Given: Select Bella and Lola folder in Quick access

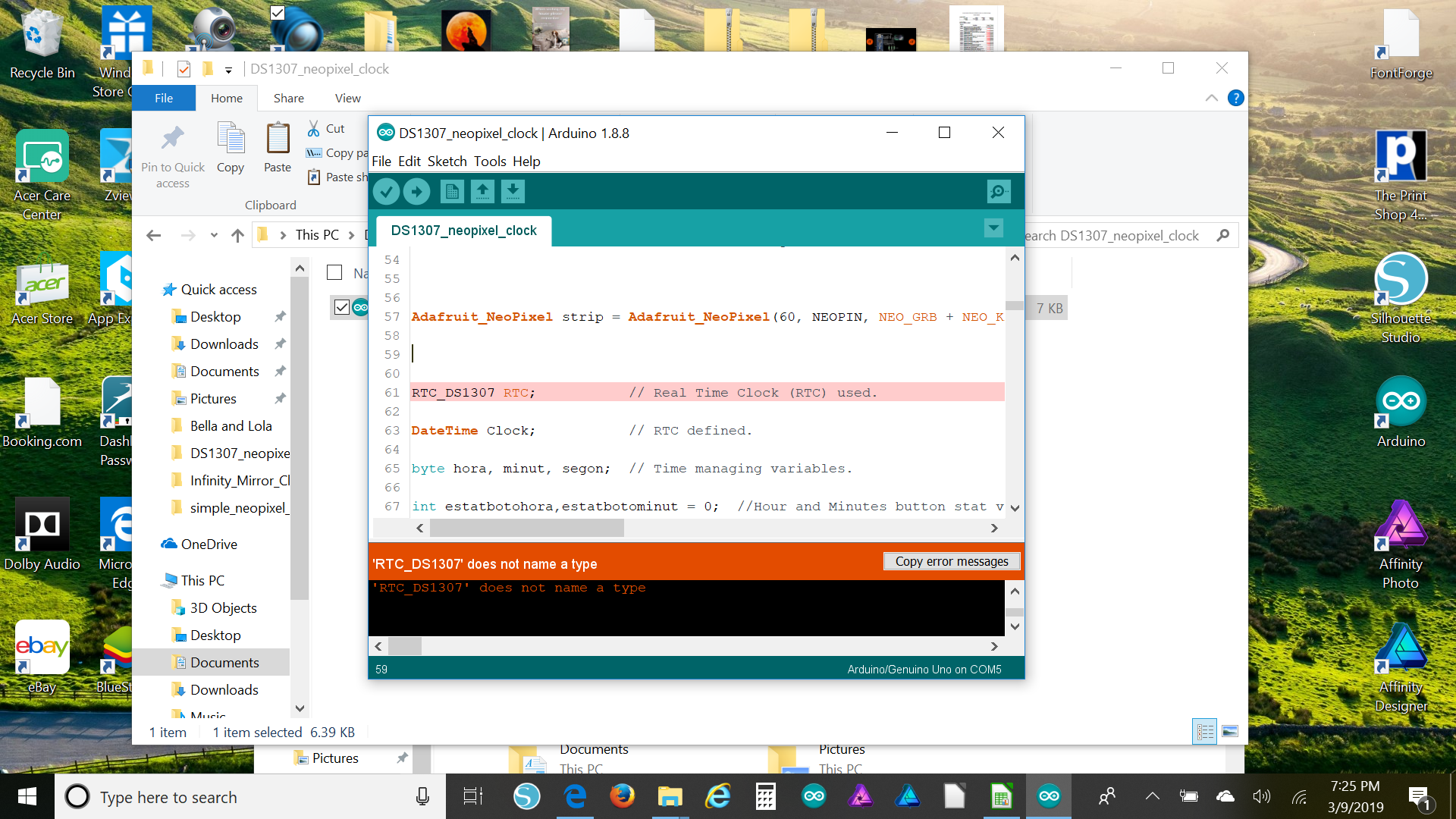Looking at the screenshot, I should (231, 426).
